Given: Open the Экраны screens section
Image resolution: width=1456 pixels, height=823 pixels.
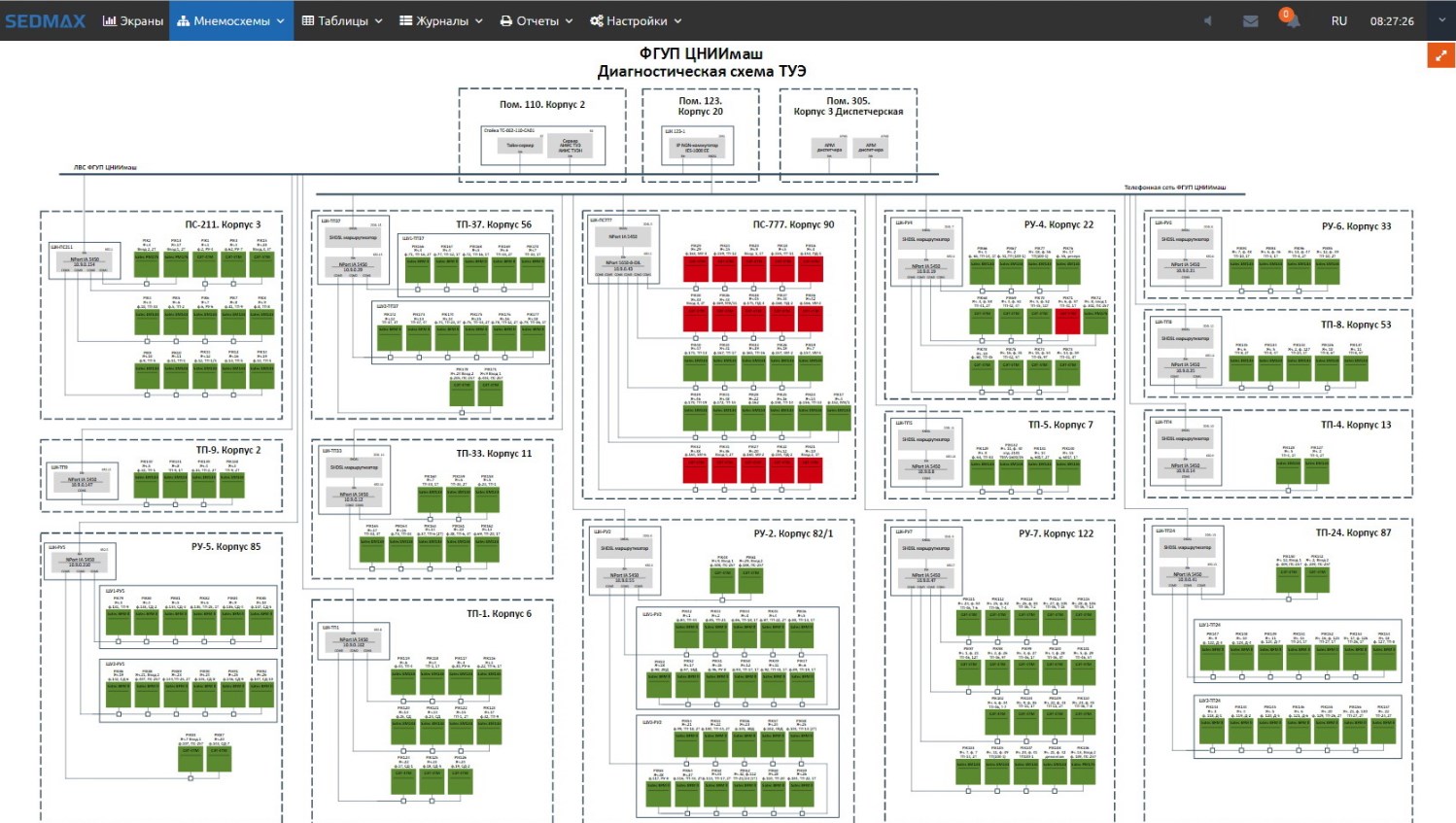Looking at the screenshot, I should pos(133,20).
